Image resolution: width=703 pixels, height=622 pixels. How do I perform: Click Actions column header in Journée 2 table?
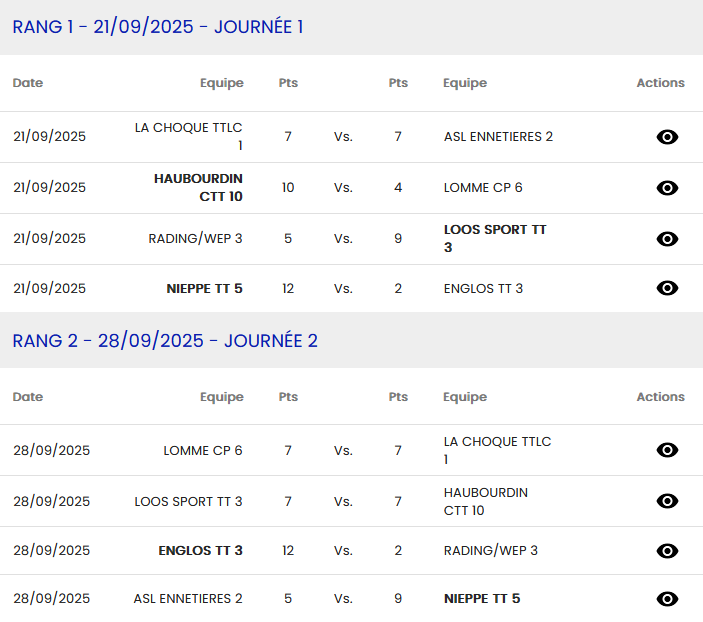pyautogui.click(x=660, y=397)
